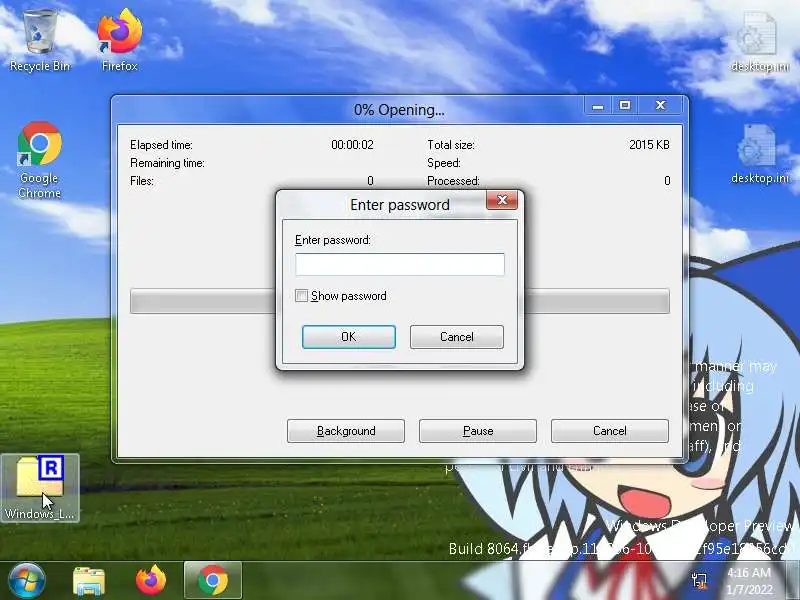Click the Elapsed time value 00:00:02
This screenshot has height=600, width=800.
pos(352,145)
